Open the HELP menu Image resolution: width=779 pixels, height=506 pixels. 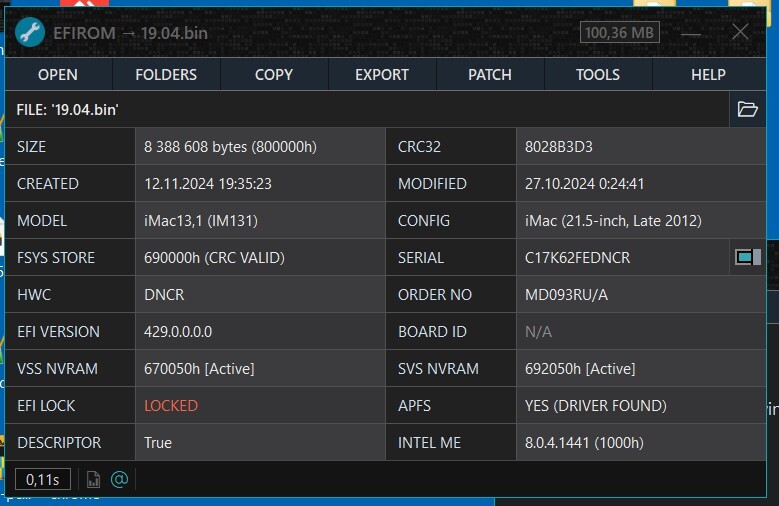point(708,75)
